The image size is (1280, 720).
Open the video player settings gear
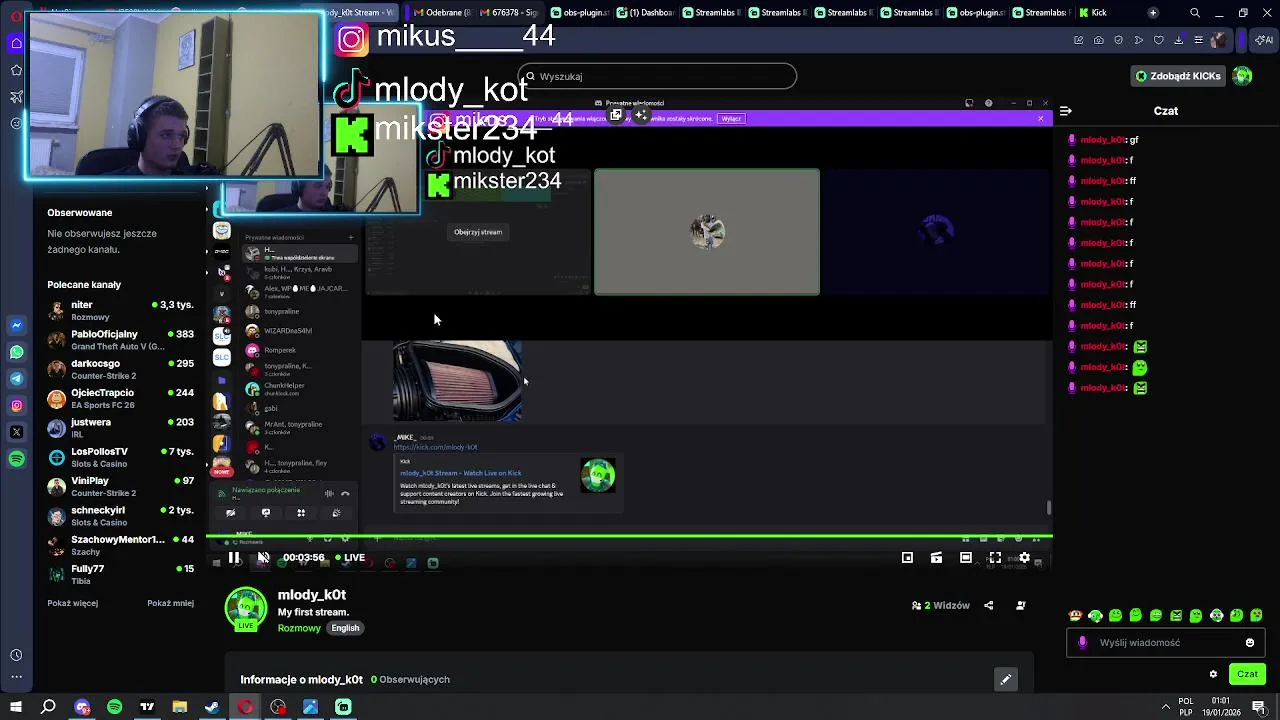[1024, 558]
